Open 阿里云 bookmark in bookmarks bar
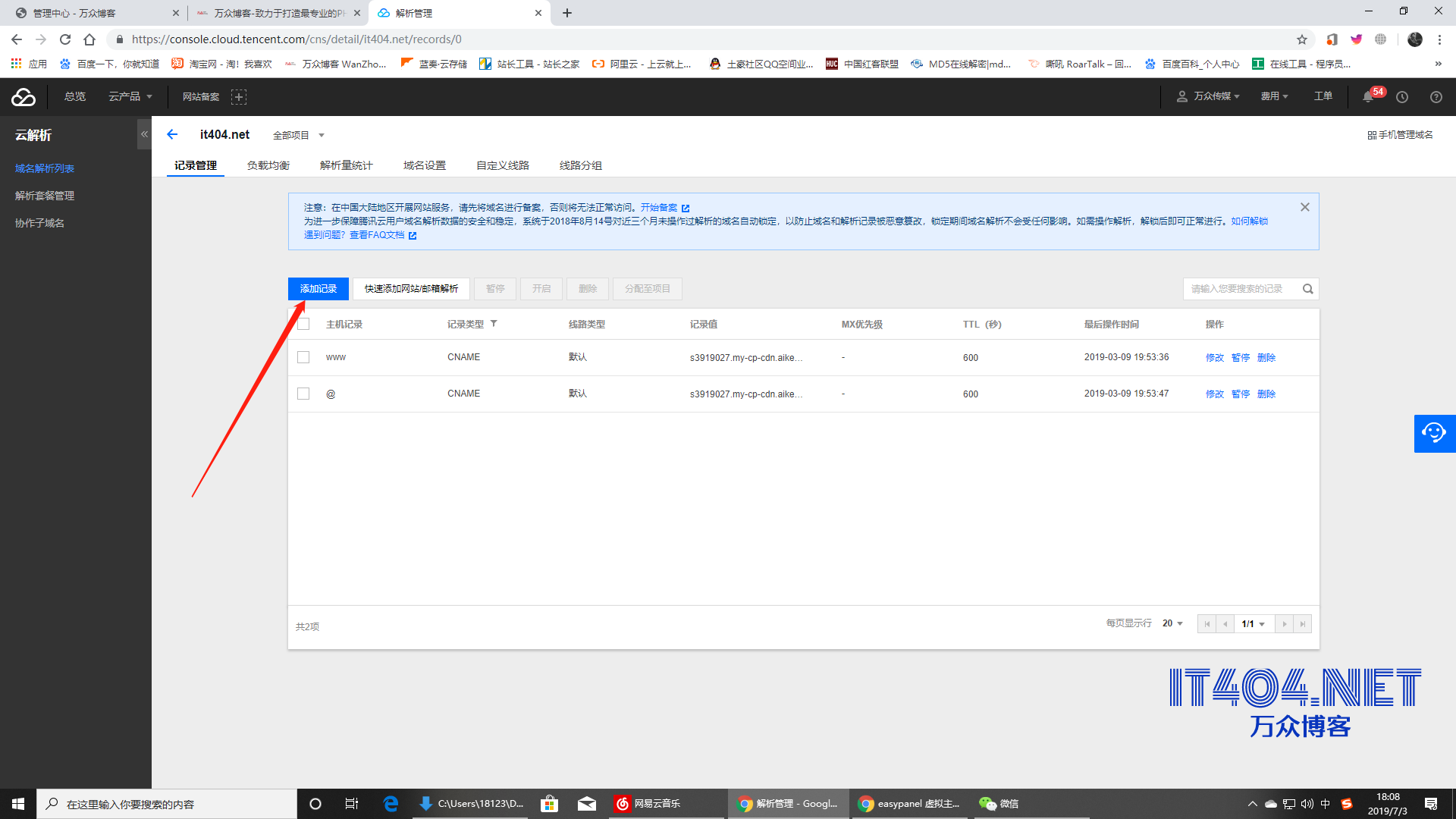The height and width of the screenshot is (819, 1456). coord(642,64)
